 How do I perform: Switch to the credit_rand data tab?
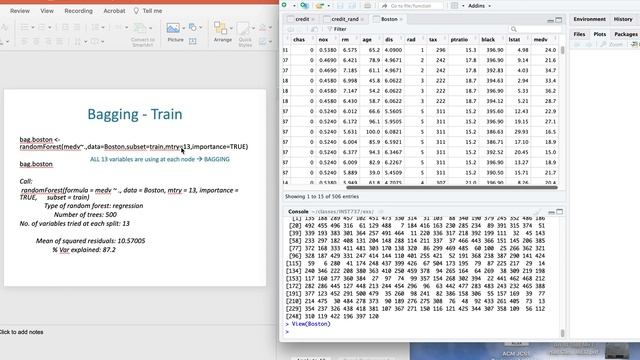(345, 19)
